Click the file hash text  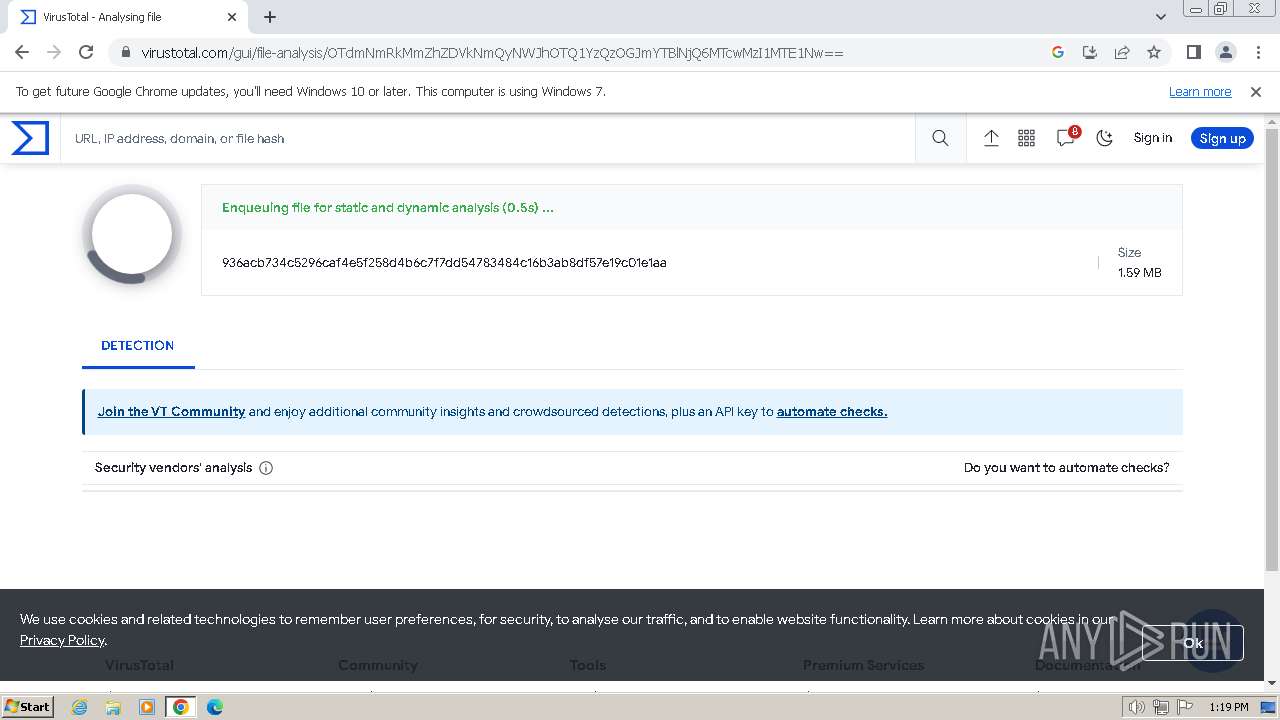tap(444, 262)
